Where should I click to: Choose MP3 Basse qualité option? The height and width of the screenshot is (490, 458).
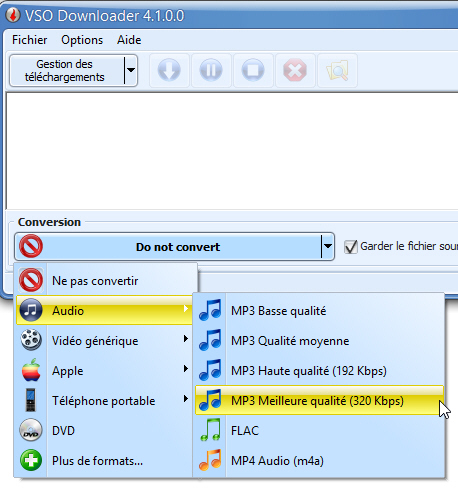click(319, 310)
